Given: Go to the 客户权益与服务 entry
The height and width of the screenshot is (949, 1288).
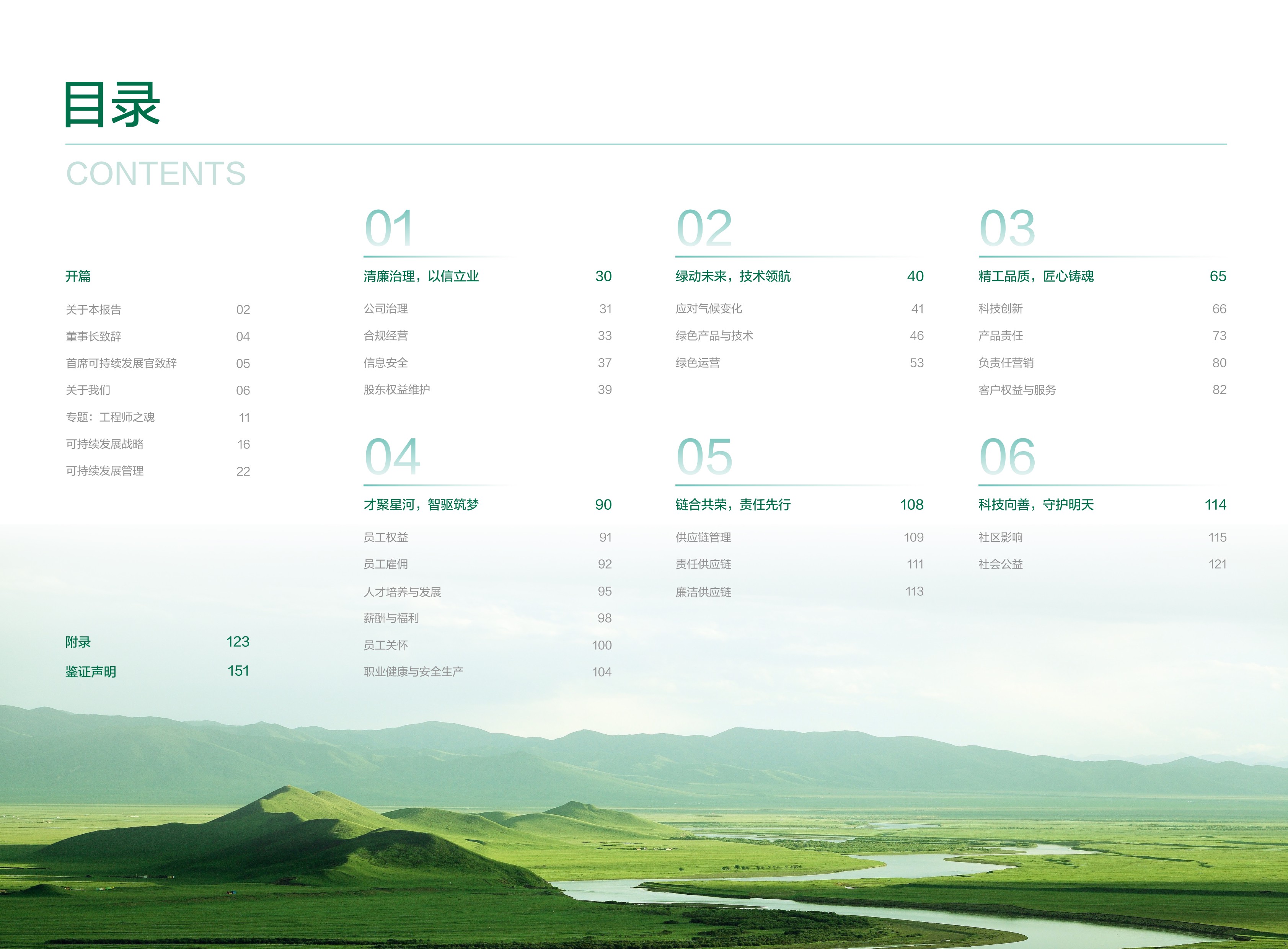Looking at the screenshot, I should 1017,390.
